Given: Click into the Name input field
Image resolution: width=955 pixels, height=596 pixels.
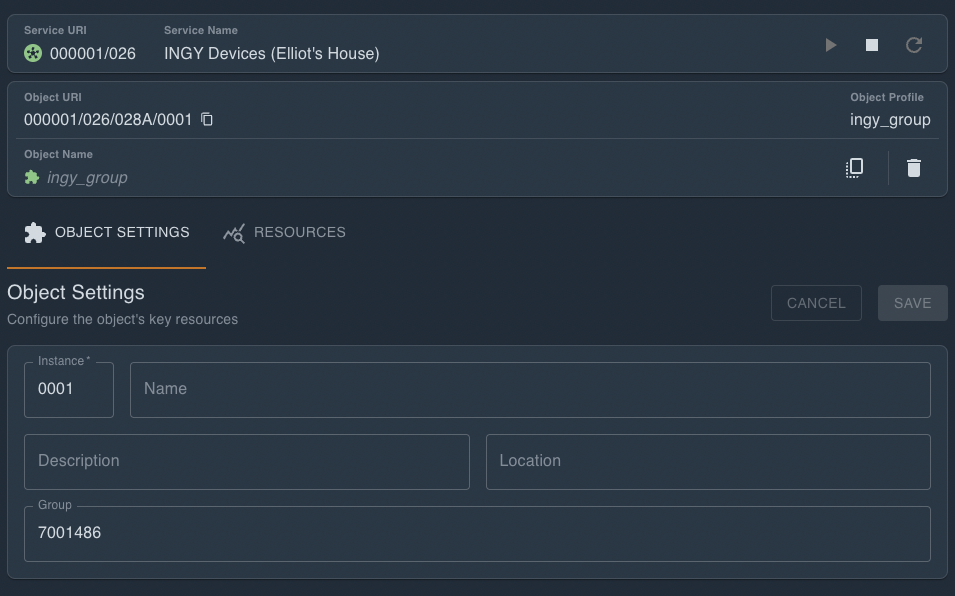Looking at the screenshot, I should coord(530,389).
